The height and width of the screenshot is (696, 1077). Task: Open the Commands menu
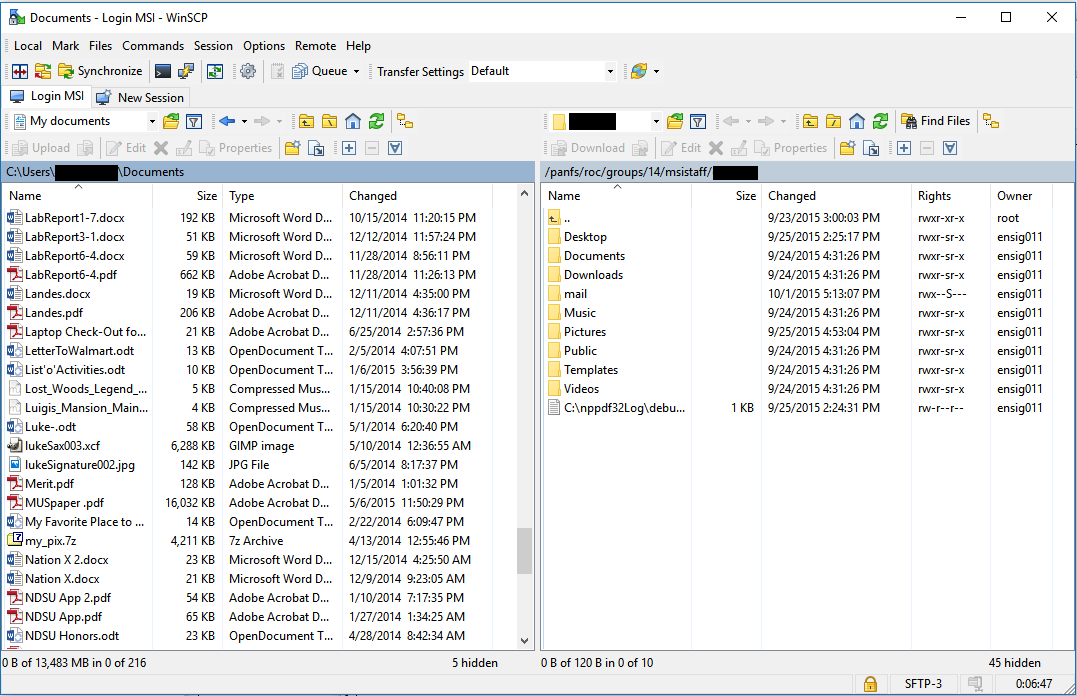[153, 46]
